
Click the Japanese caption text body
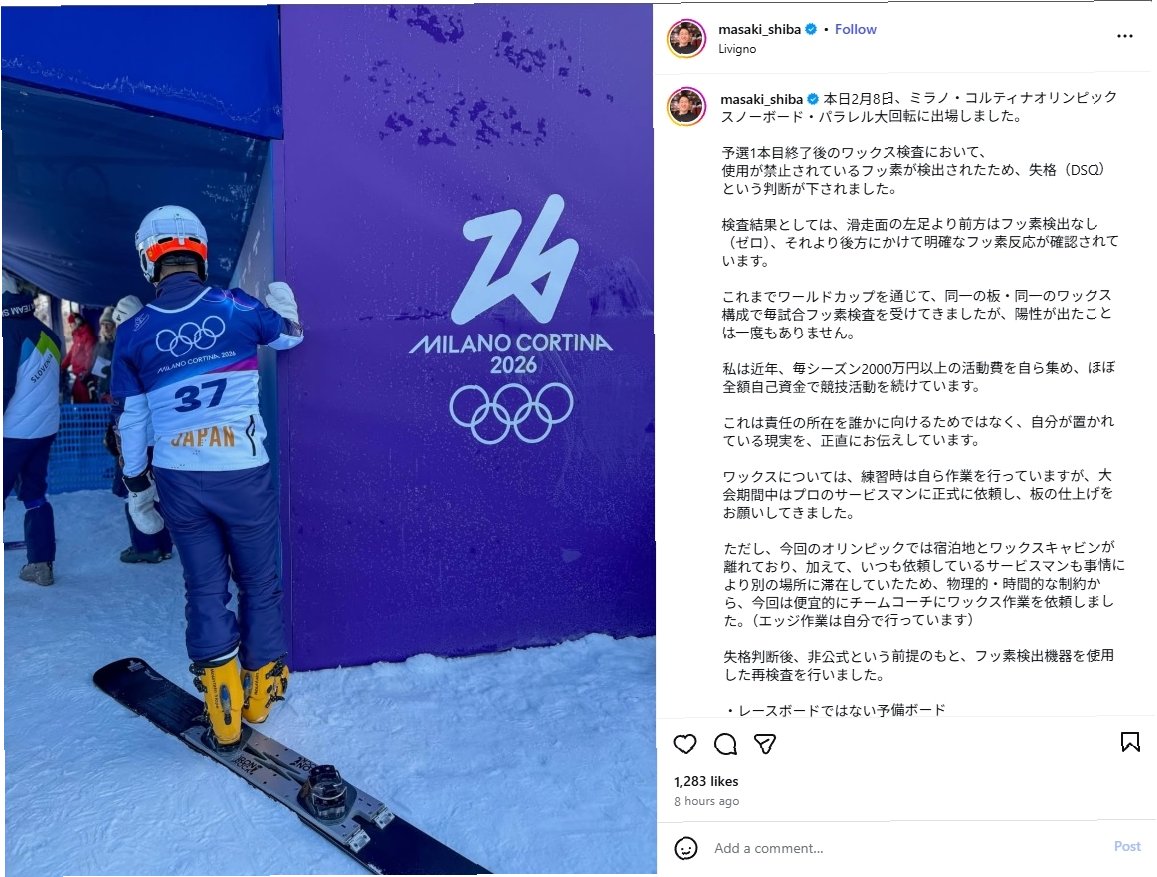(x=919, y=403)
